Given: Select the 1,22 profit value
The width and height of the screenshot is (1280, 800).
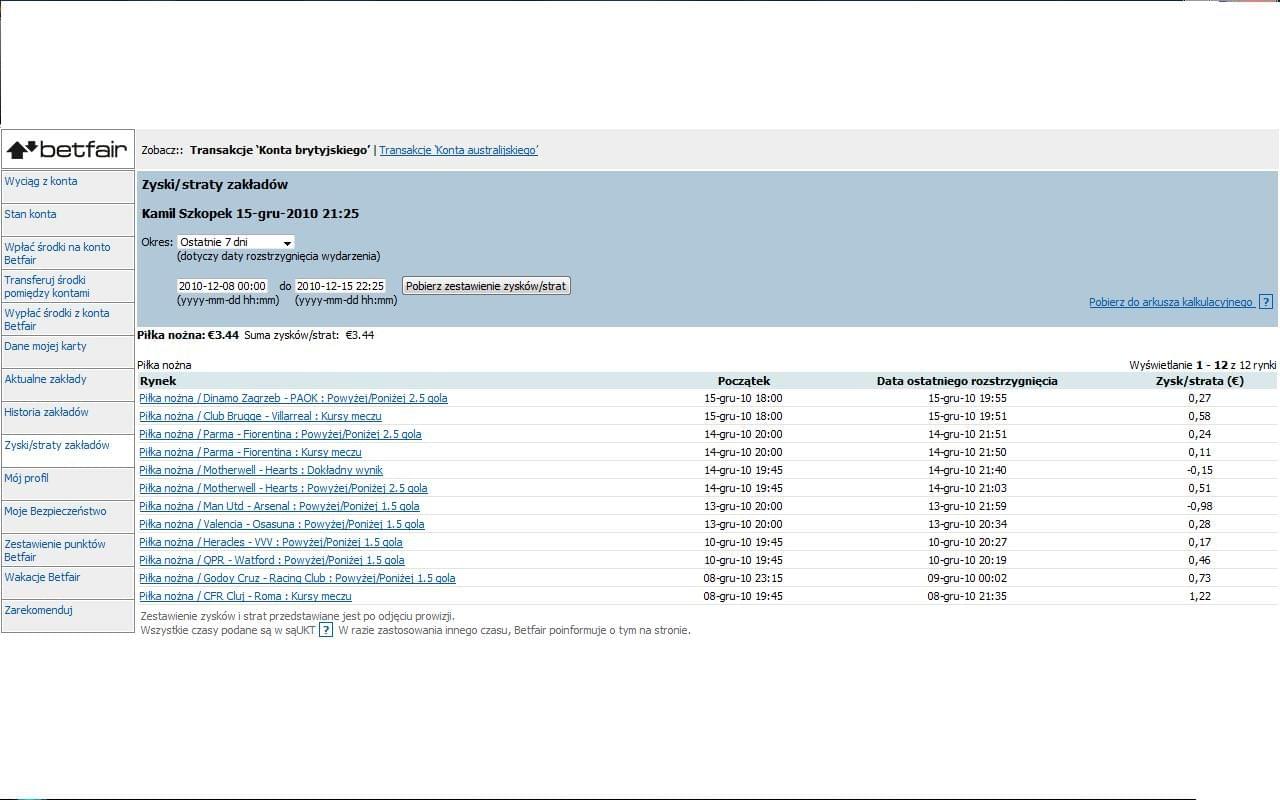Looking at the screenshot, I should pyautogui.click(x=1199, y=596).
